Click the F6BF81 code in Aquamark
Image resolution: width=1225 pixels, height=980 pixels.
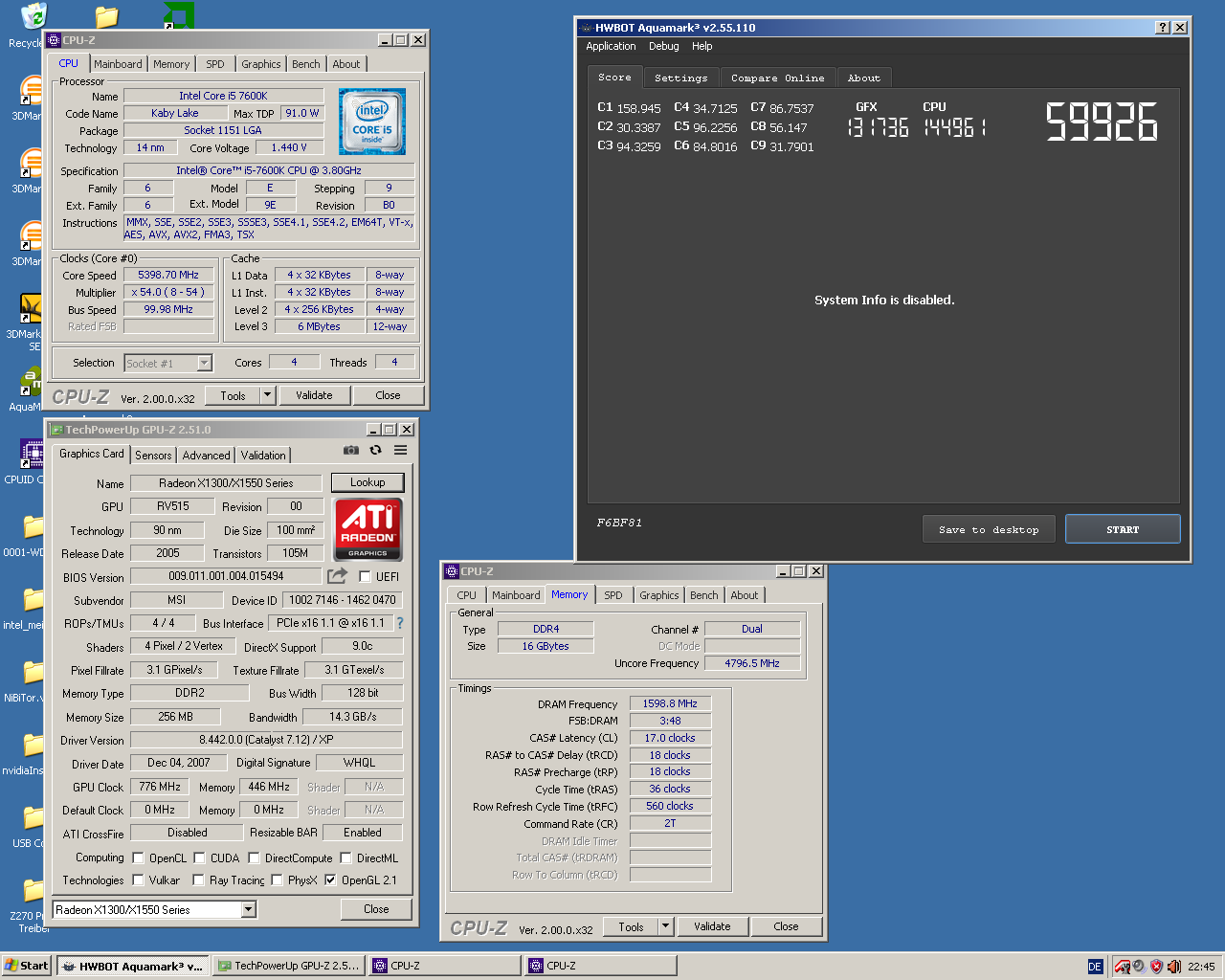(619, 523)
